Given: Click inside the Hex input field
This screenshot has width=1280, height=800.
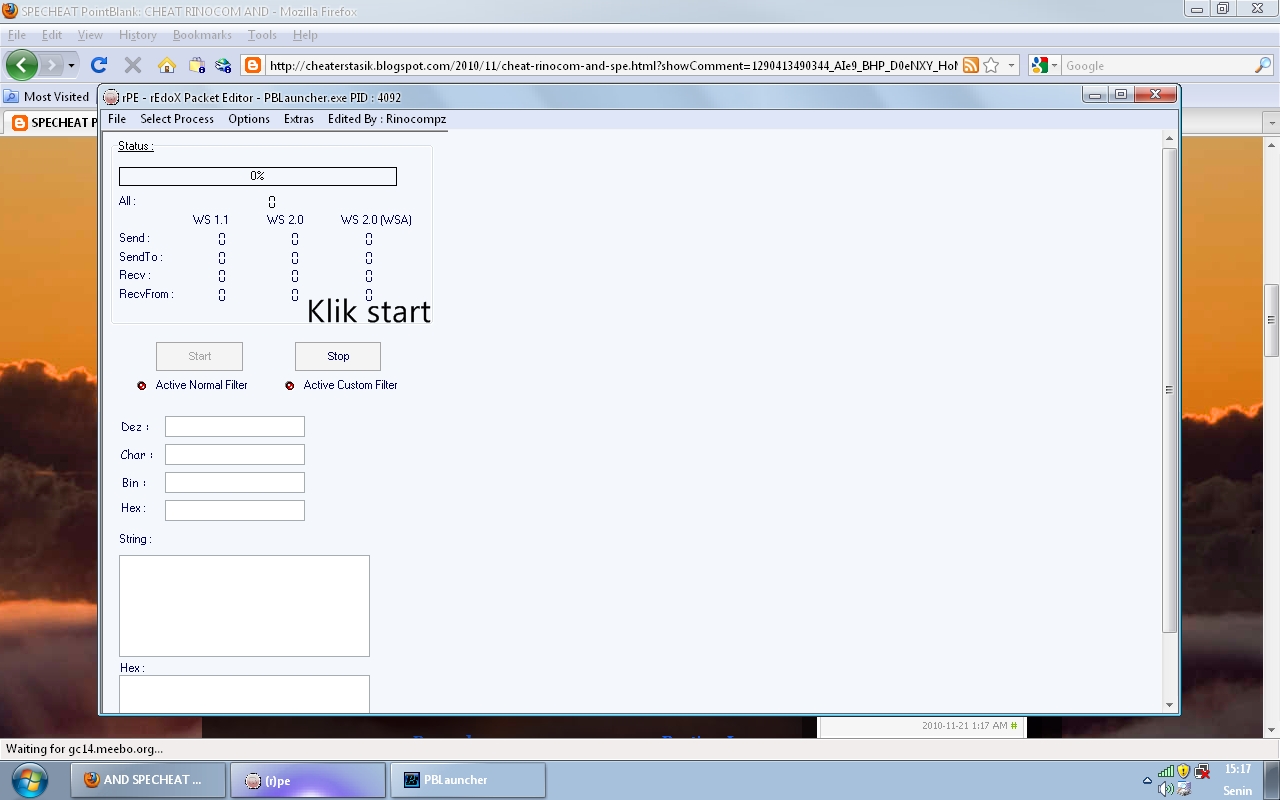Looking at the screenshot, I should [234, 509].
